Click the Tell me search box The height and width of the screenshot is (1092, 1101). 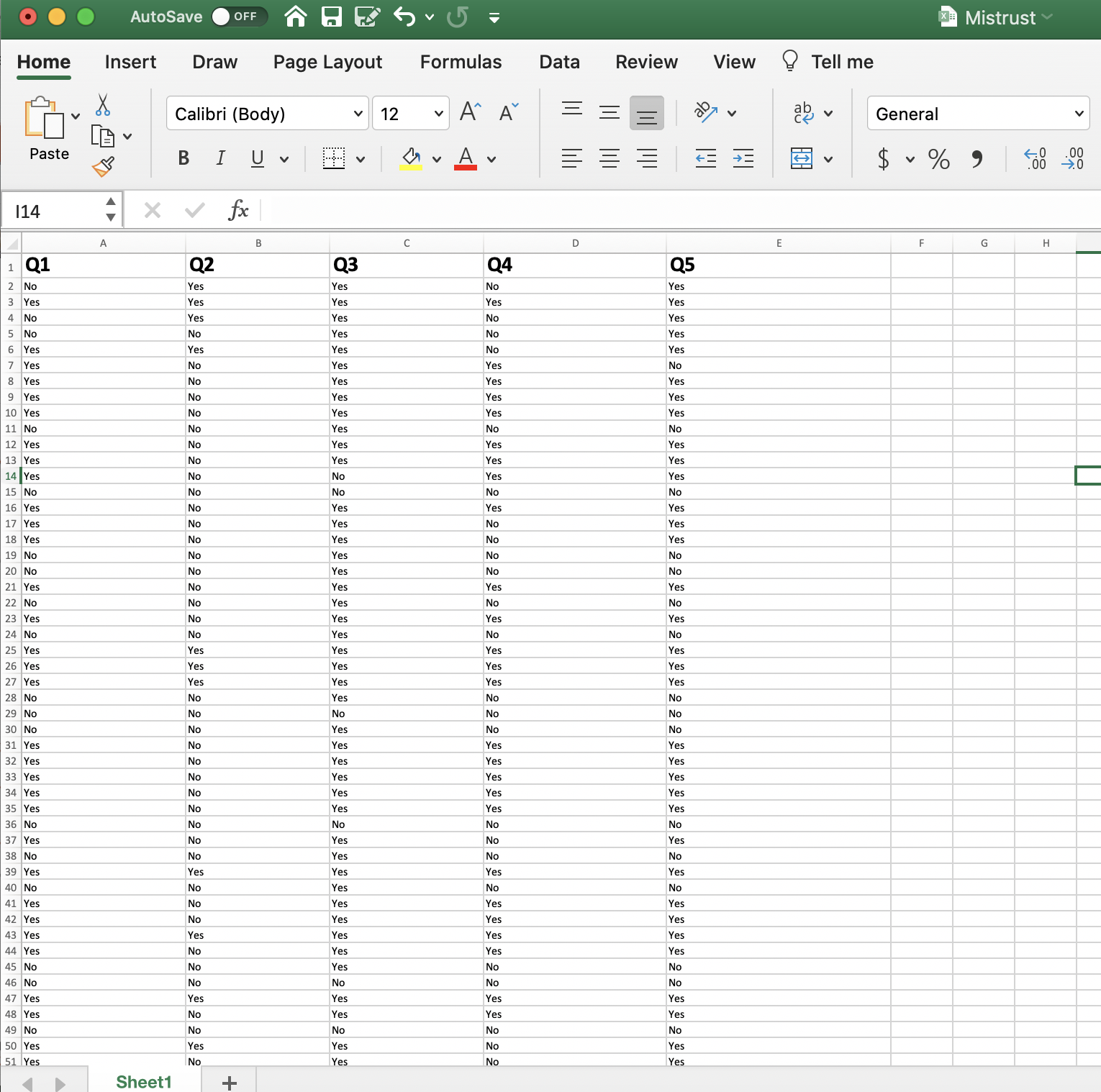[828, 62]
